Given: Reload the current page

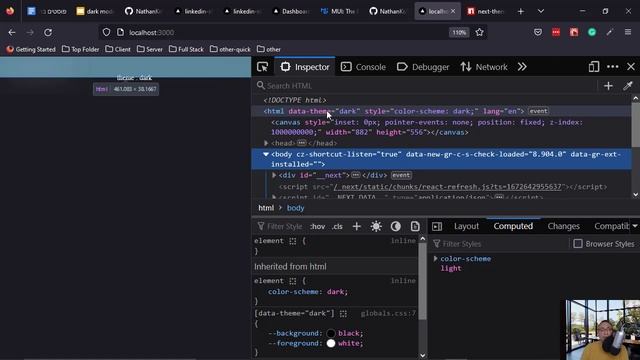Looking at the screenshot, I should pos(48,32).
